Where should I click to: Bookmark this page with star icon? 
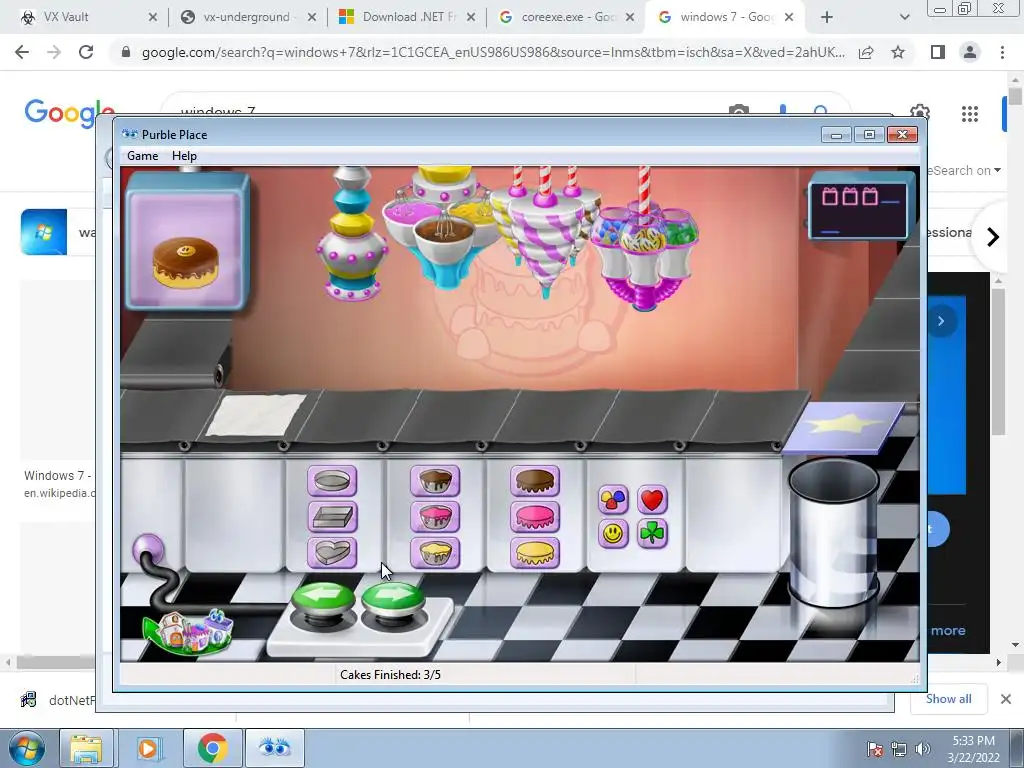(x=898, y=52)
